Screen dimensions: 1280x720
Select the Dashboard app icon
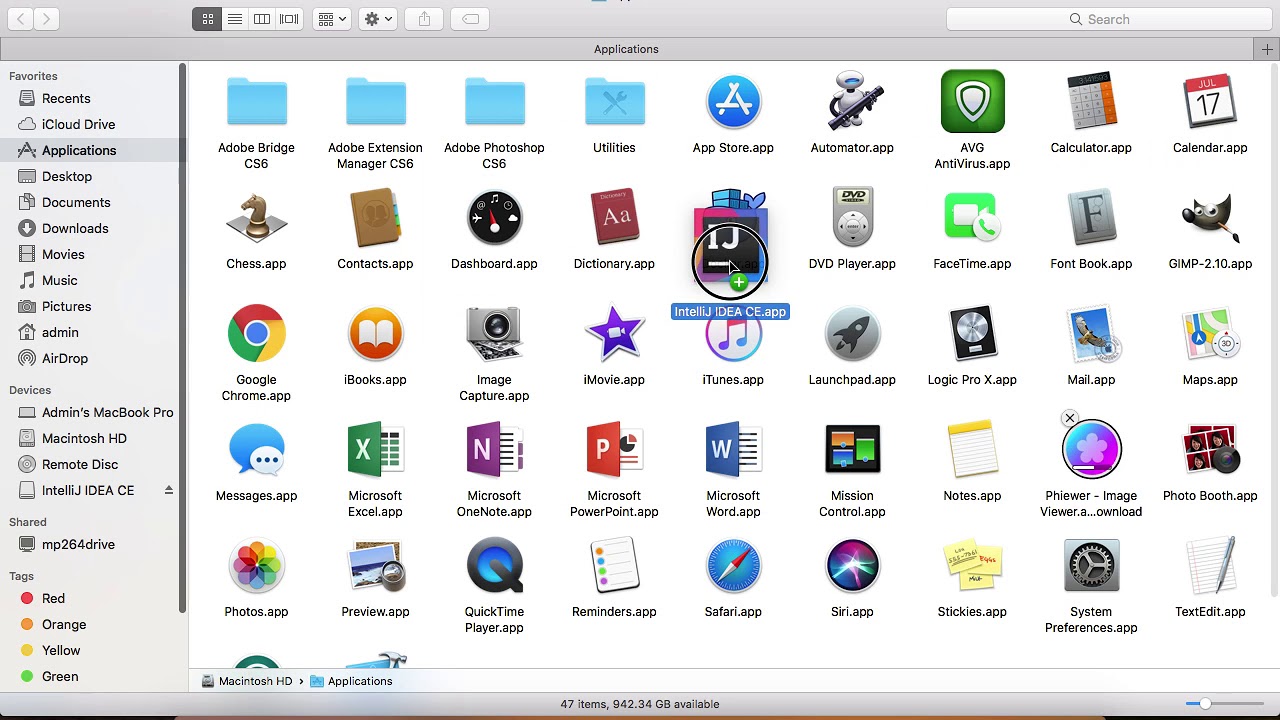[494, 217]
